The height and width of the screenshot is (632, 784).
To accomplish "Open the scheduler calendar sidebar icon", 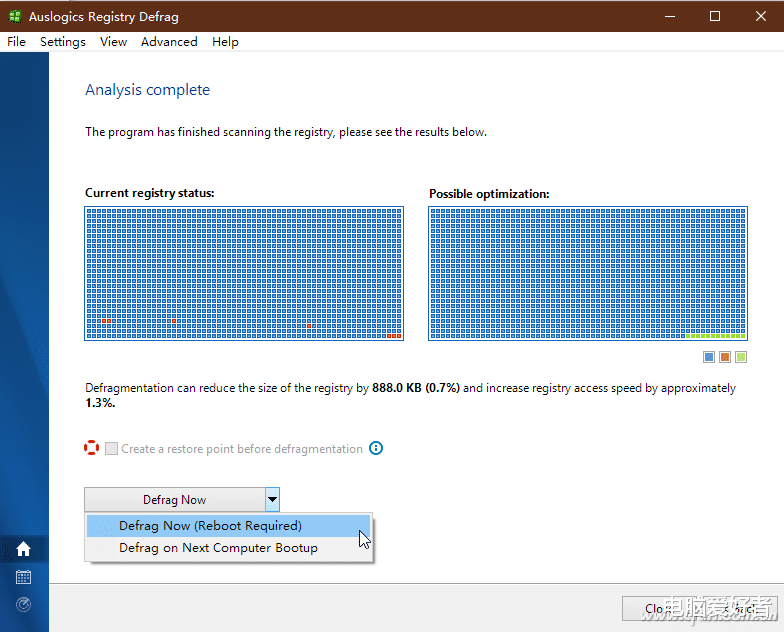I will 24,577.
